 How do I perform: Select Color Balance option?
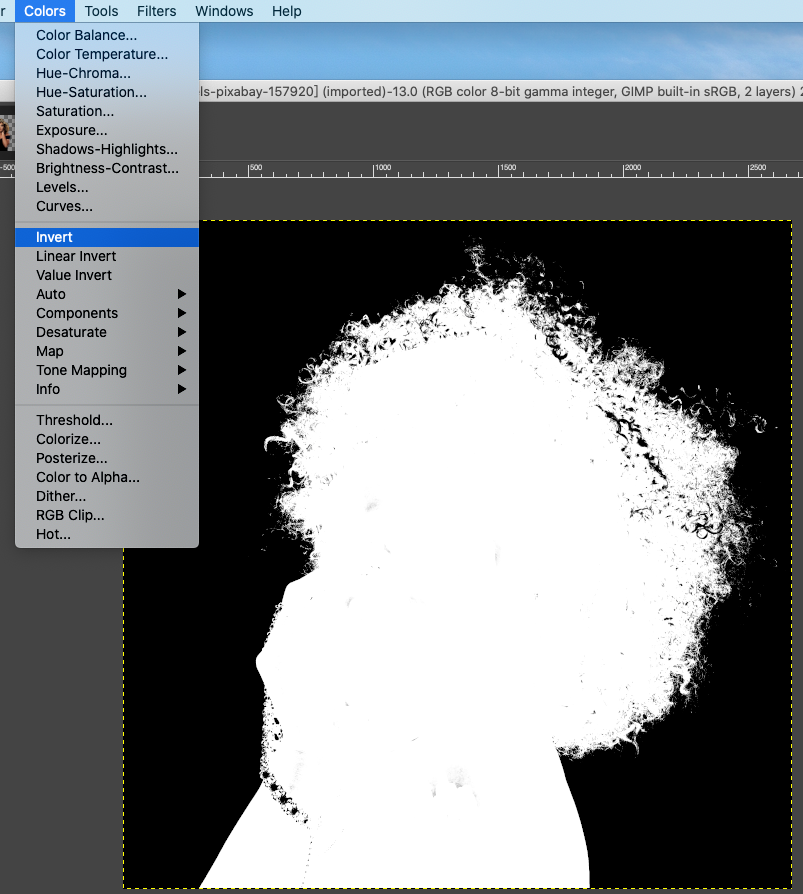(87, 35)
